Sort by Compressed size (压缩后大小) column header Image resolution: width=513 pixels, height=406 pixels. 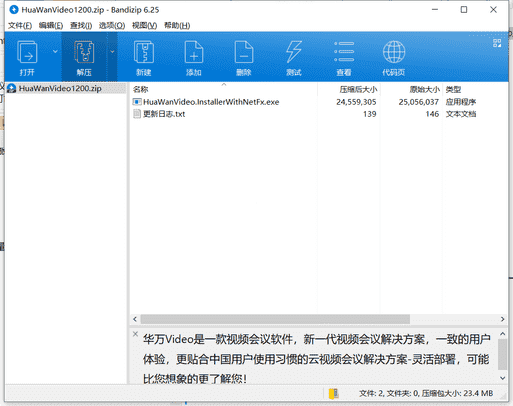358,89
